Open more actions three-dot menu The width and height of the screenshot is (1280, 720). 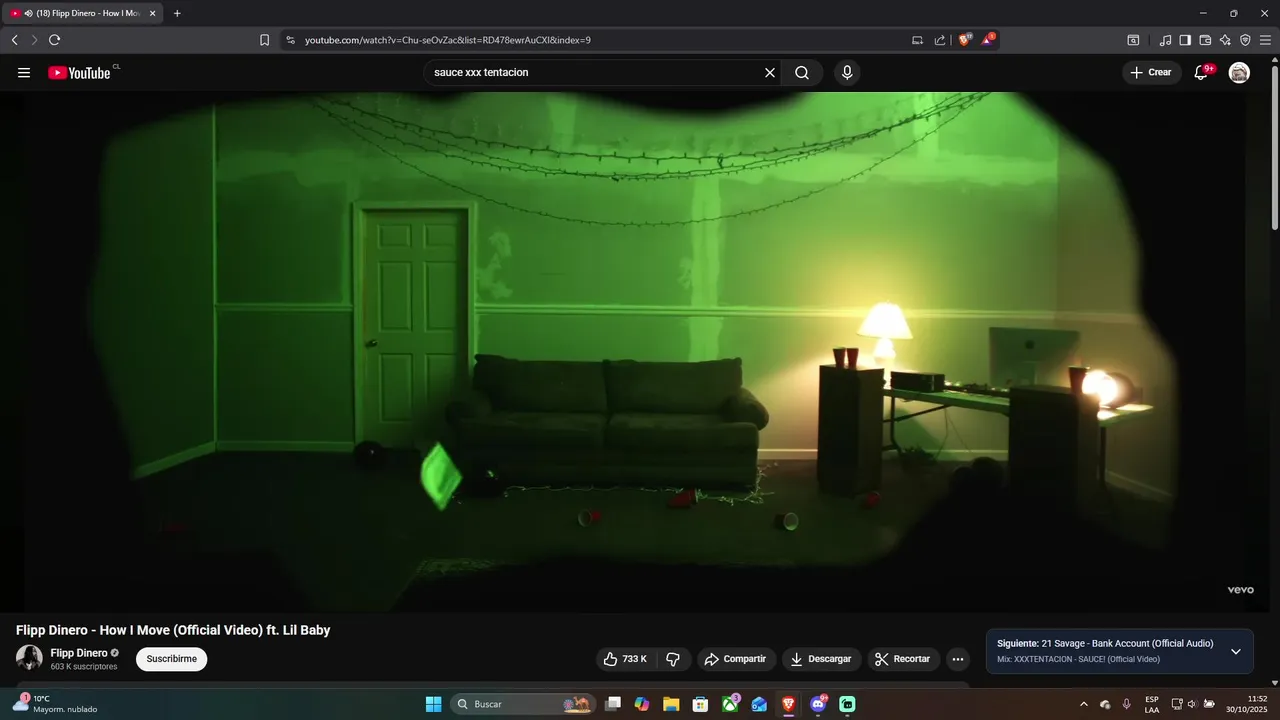point(958,659)
